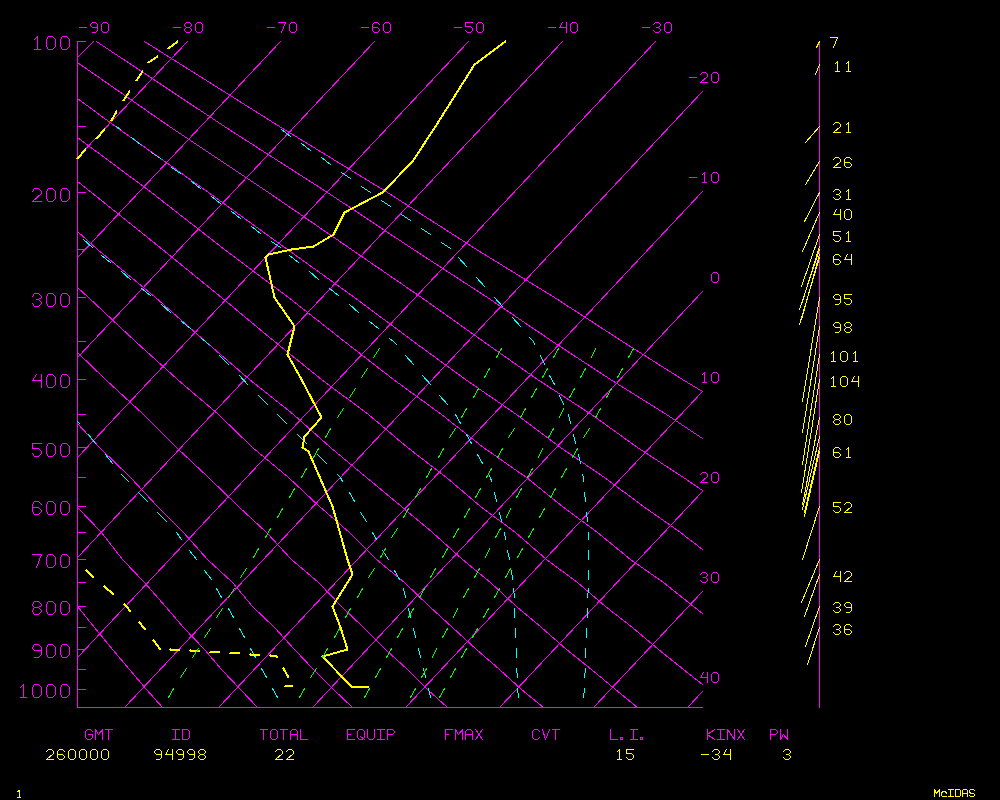
Task: Click the -30 temperature label at top
Action: (655, 28)
